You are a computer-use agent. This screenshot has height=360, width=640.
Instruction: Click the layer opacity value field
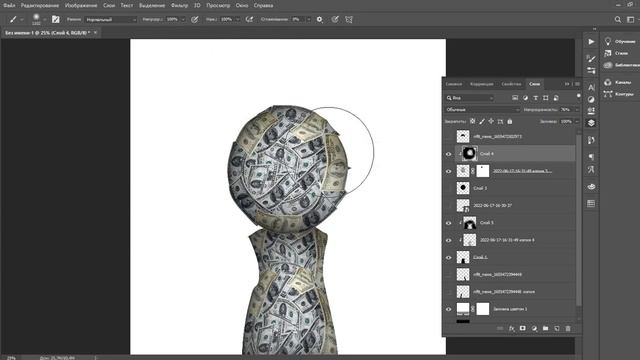[x=566, y=110]
